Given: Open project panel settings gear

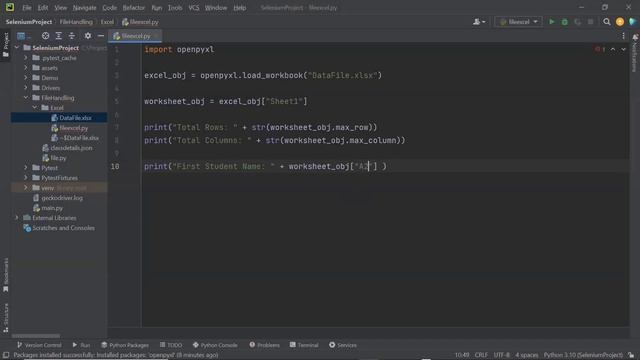Looking at the screenshot, I should (88, 36).
